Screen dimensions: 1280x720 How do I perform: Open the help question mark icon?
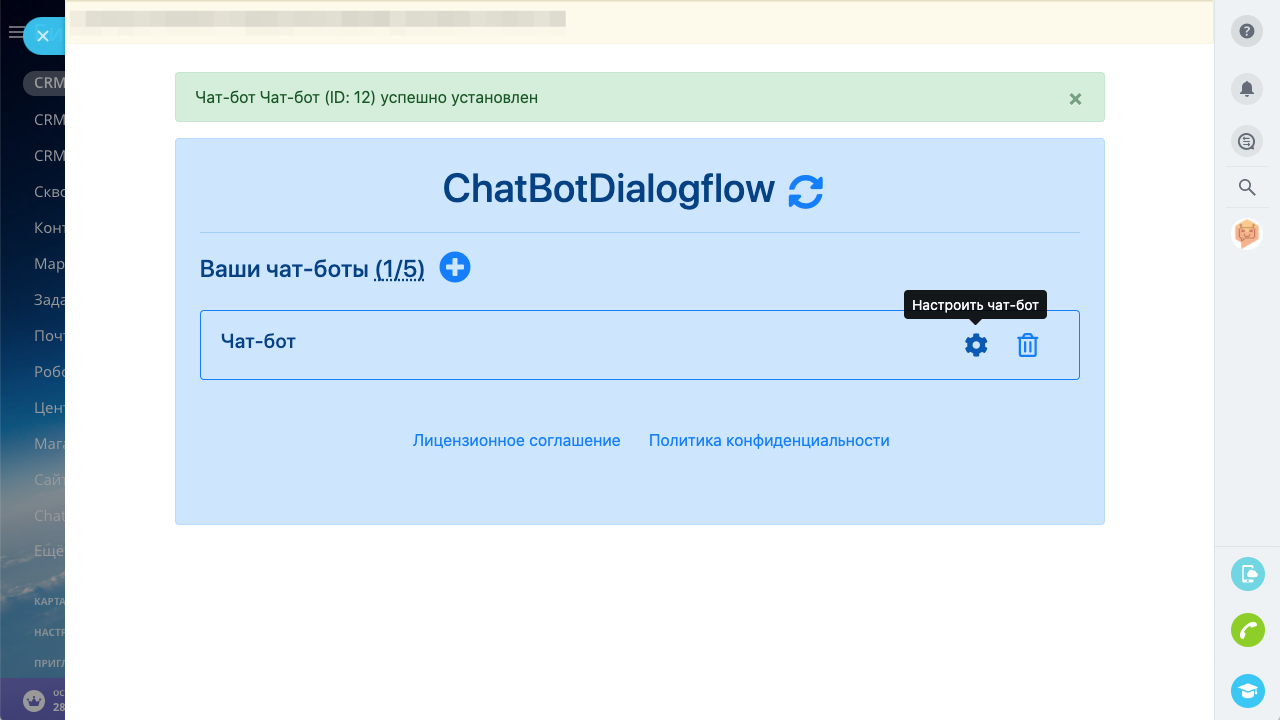click(x=1247, y=31)
